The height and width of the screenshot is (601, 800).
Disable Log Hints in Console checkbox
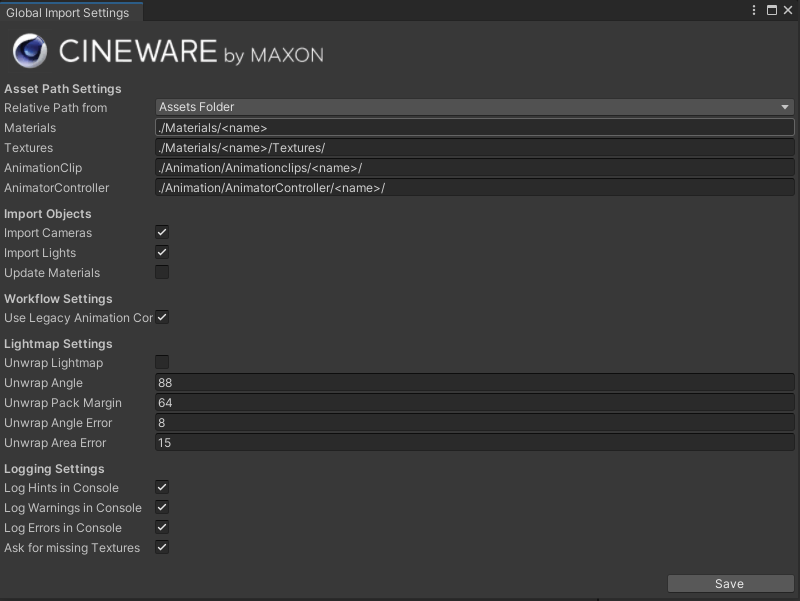click(162, 487)
